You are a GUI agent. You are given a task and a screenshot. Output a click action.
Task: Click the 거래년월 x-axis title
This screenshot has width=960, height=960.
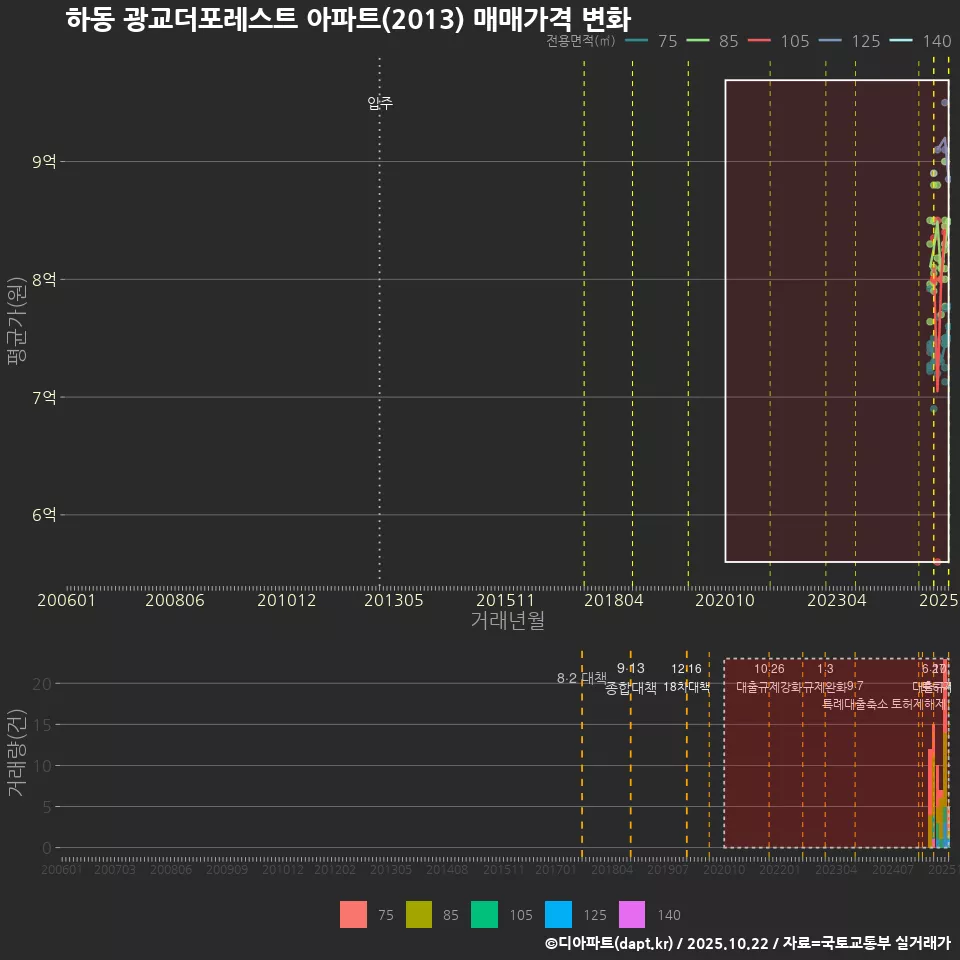(x=507, y=621)
